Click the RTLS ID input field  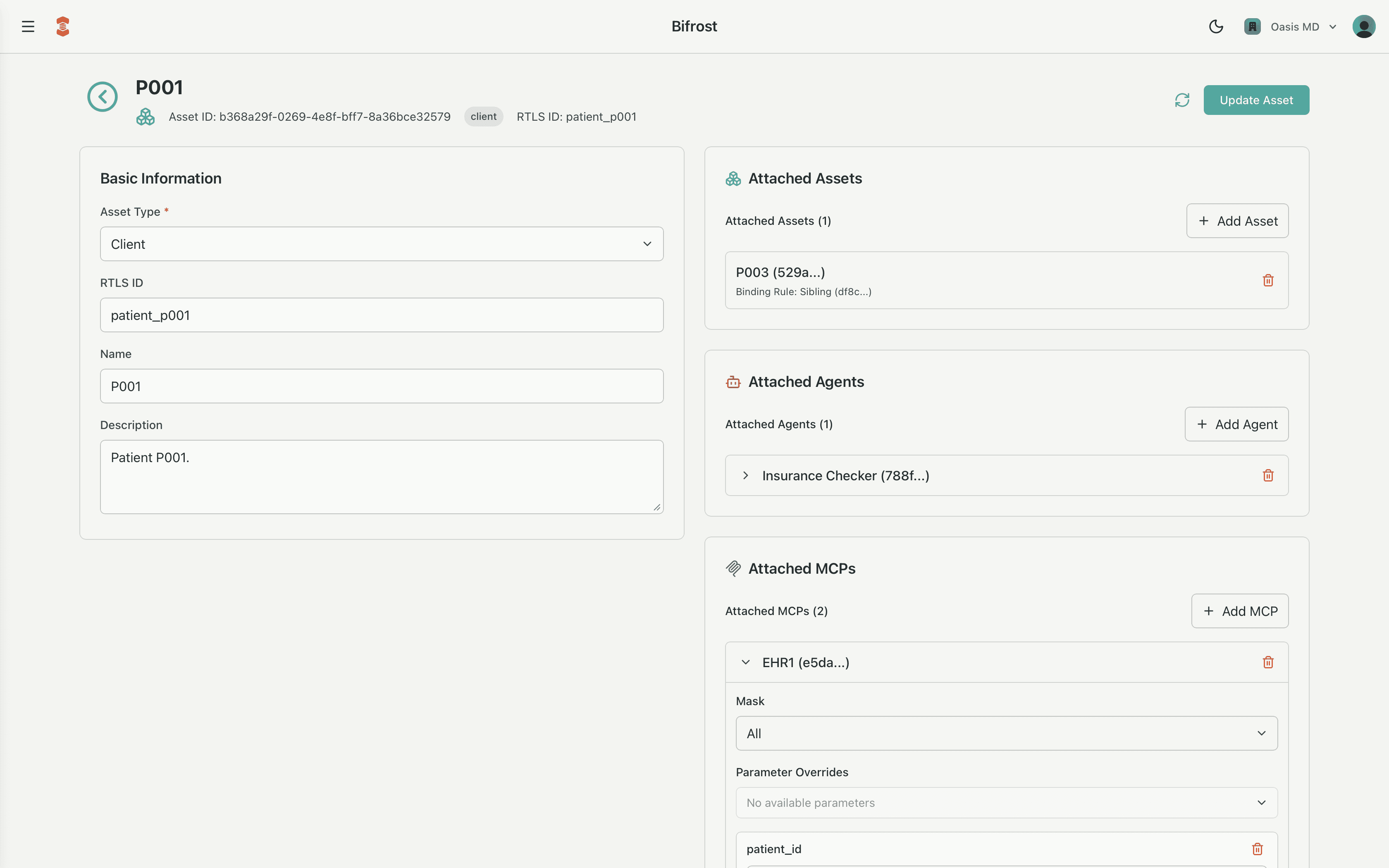pyautogui.click(x=381, y=315)
